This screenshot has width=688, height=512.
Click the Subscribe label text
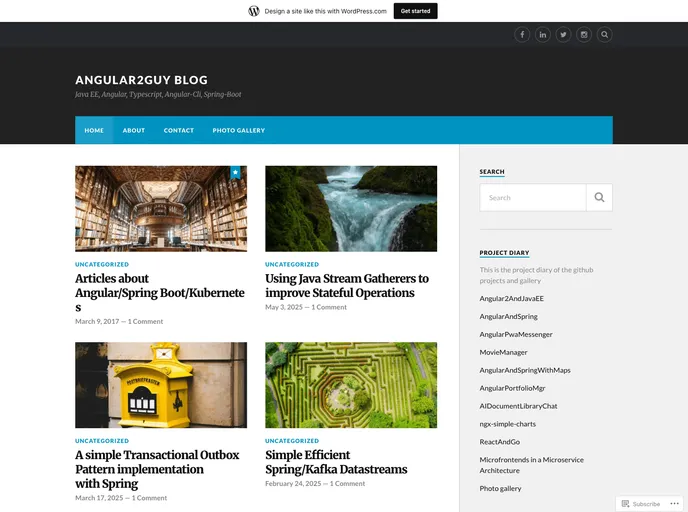[646, 504]
